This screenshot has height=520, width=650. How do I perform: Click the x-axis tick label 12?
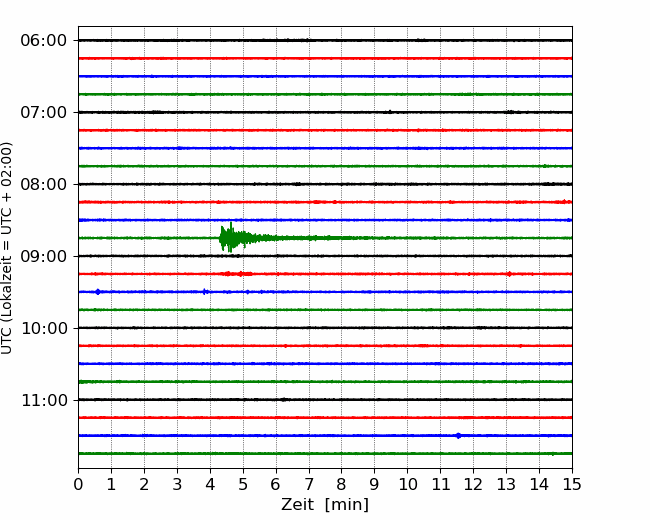point(473,484)
